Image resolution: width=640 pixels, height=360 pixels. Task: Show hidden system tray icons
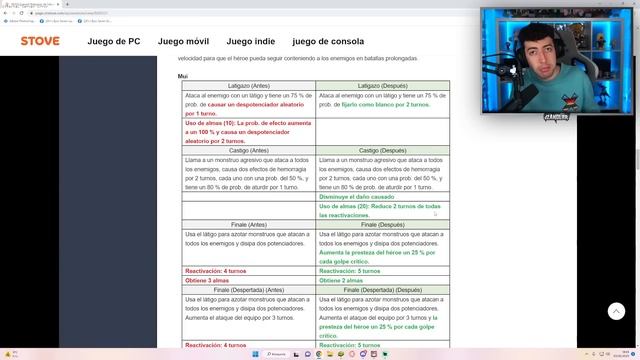click(x=587, y=354)
